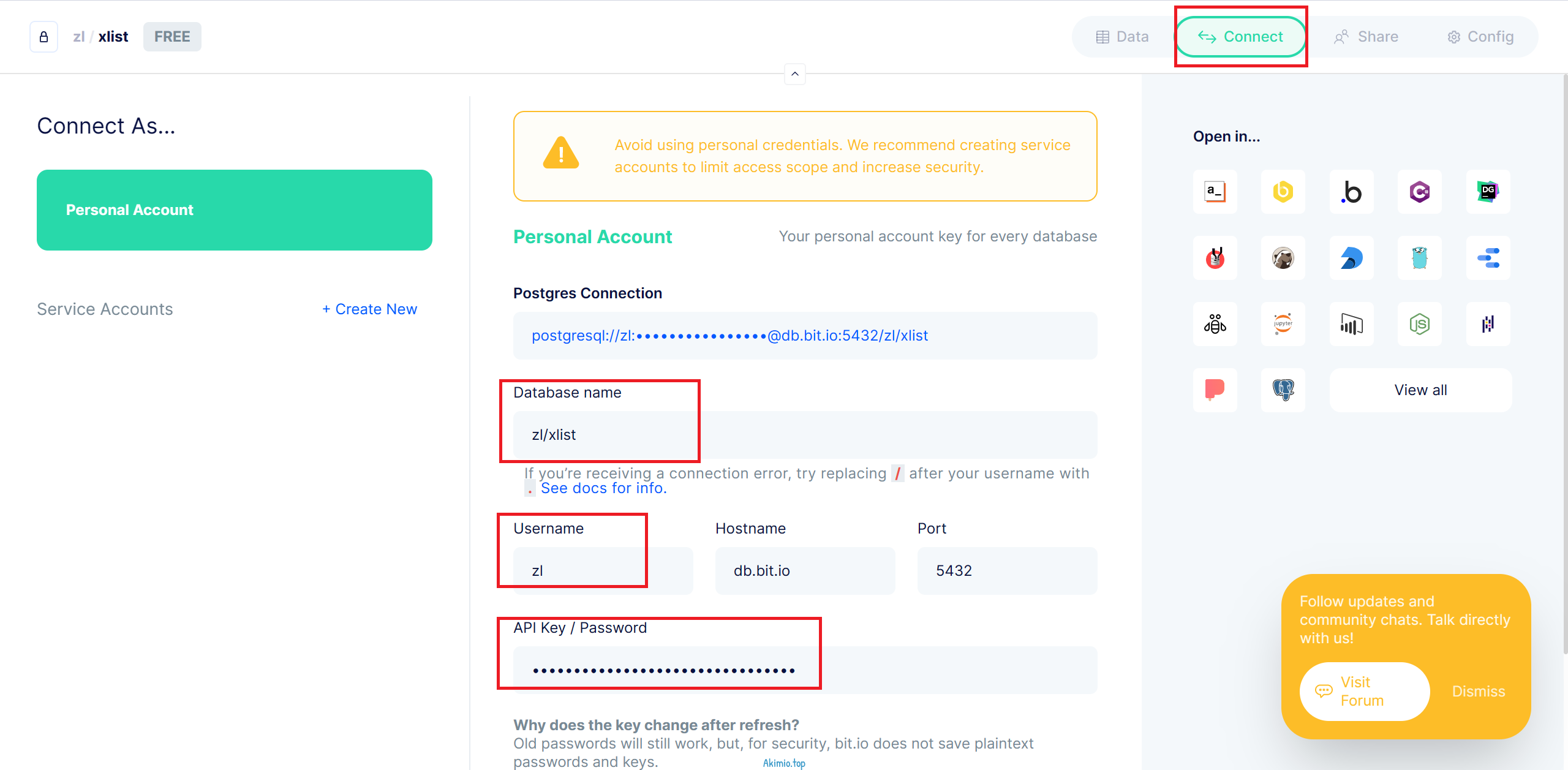Dismiss the community chat notification

1478,691
